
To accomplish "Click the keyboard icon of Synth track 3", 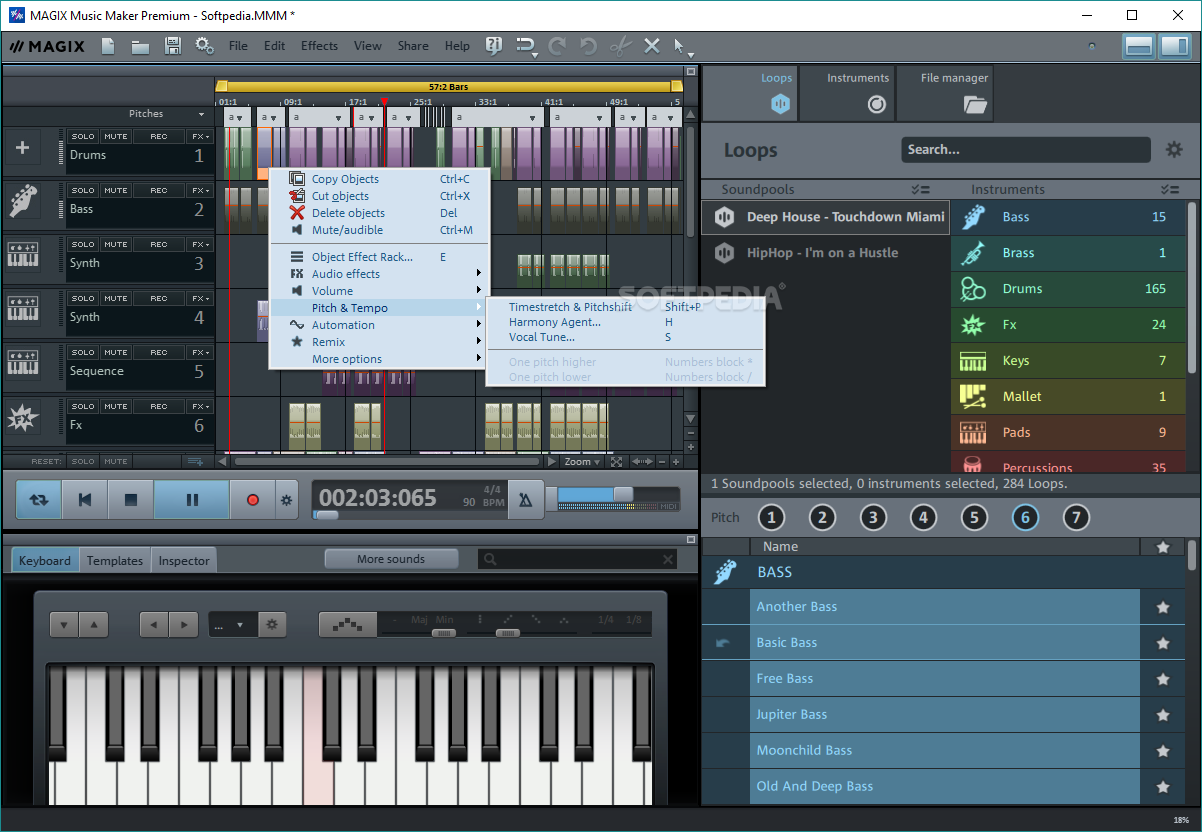I will click(23, 255).
